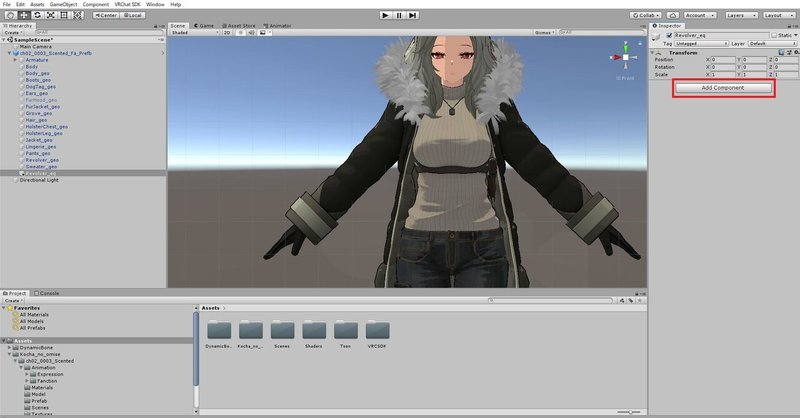Select Main Camera in Hierarchy

click(x=35, y=46)
